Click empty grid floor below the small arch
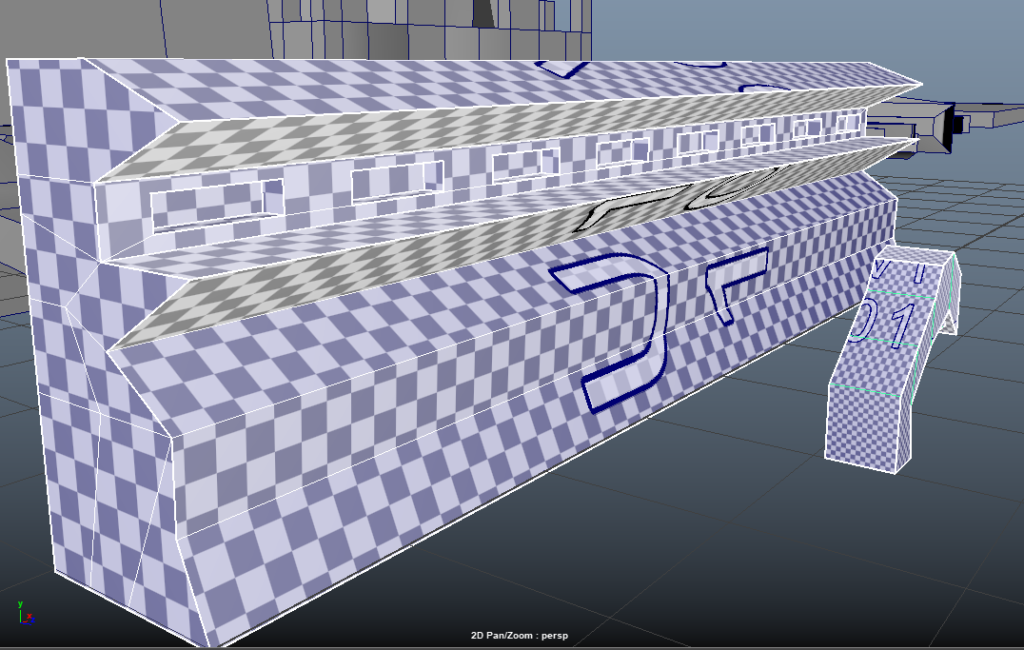 click(x=850, y=540)
